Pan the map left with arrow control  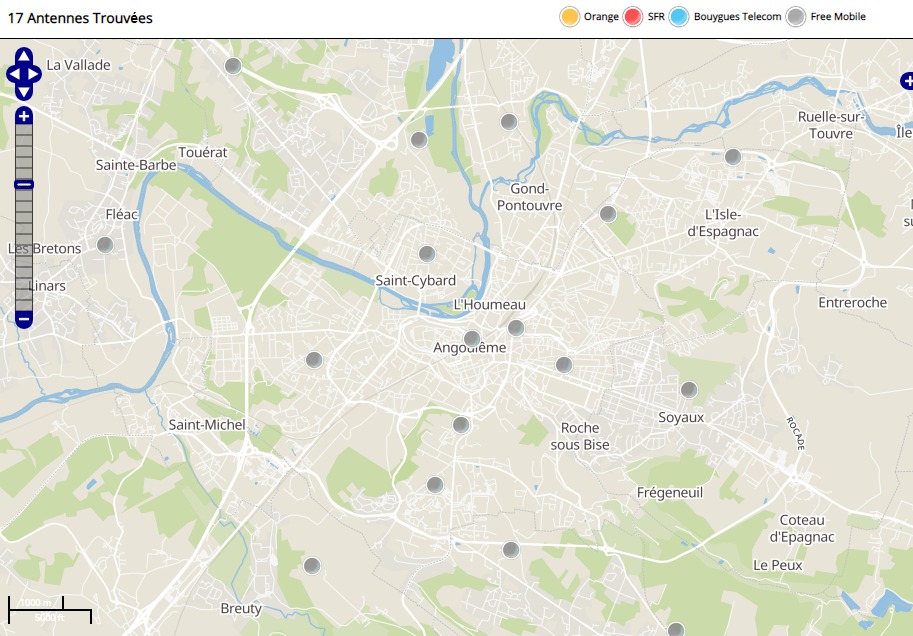13,74
